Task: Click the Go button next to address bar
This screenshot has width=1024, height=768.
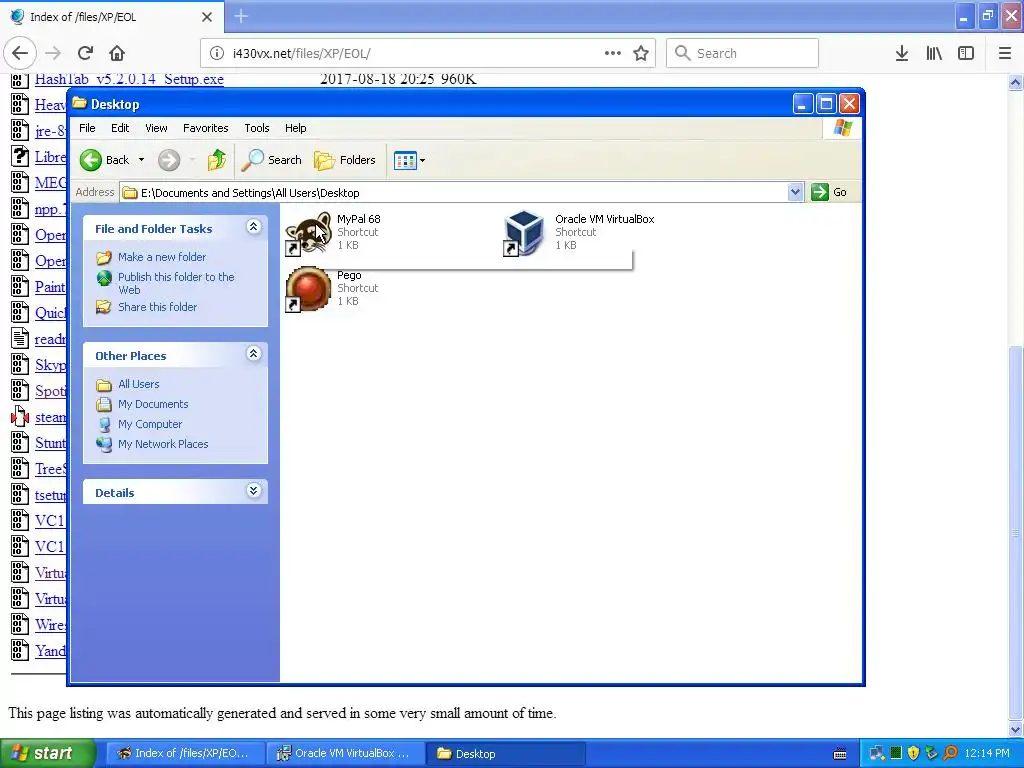Action: tap(829, 192)
